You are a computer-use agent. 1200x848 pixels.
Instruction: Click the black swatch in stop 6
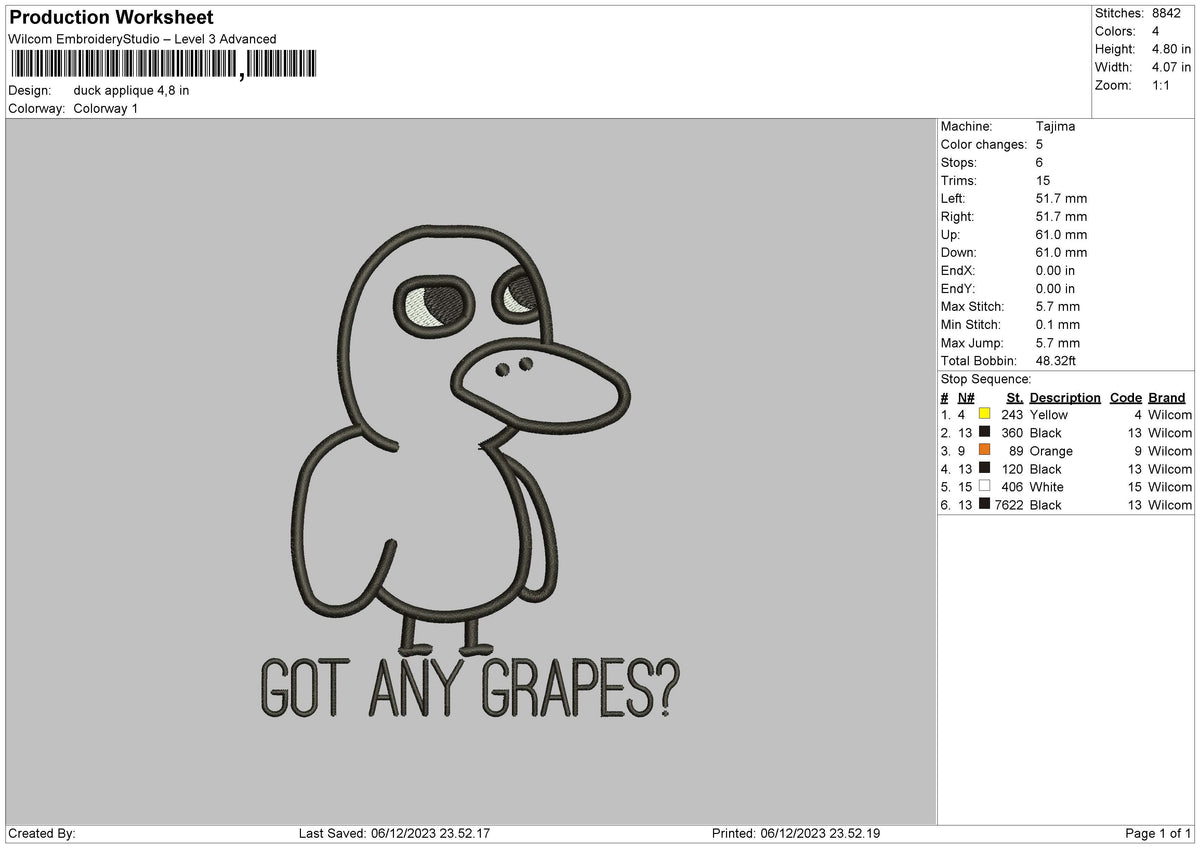984,505
